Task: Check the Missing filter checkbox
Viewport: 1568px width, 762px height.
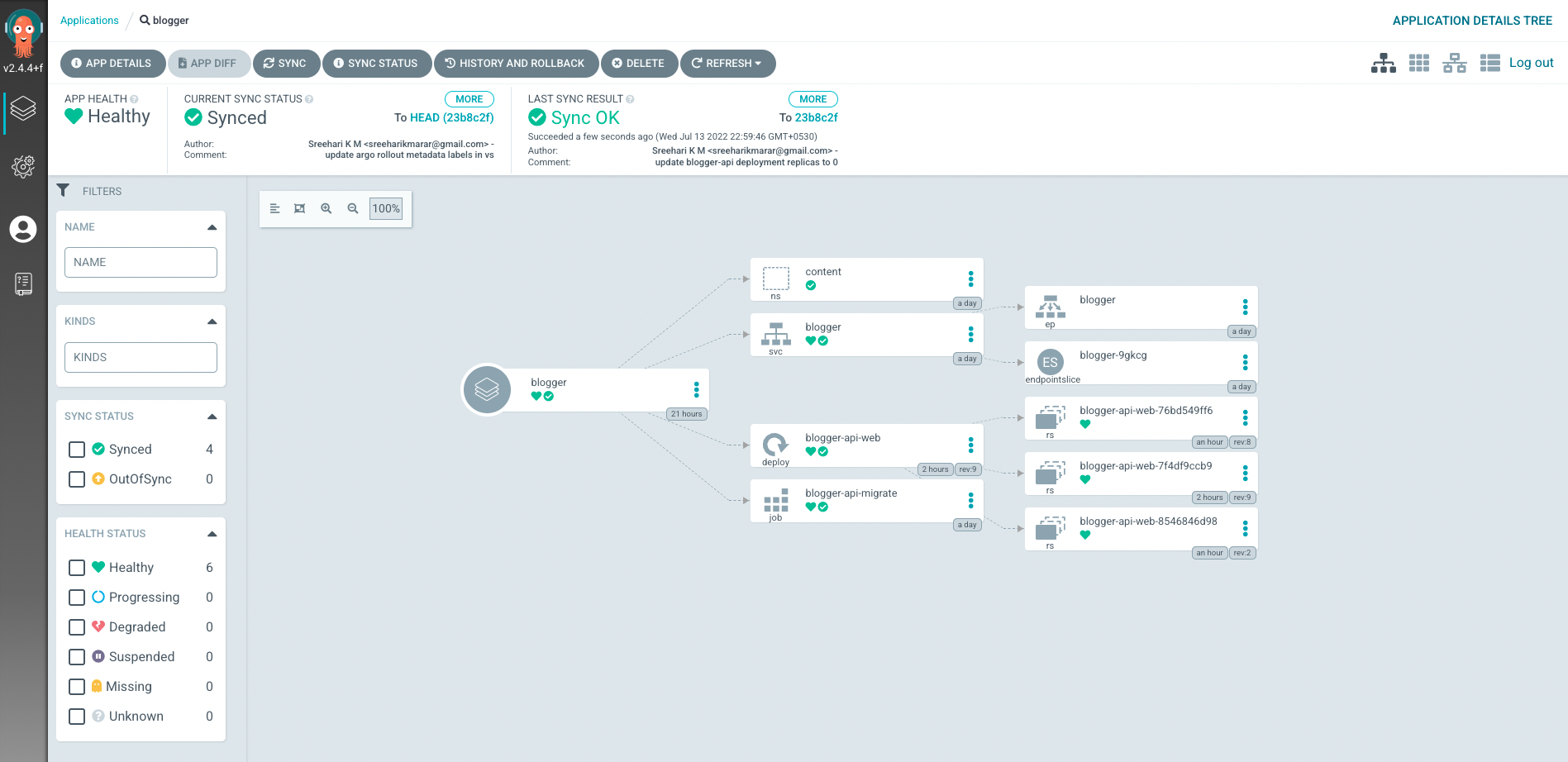Action: coord(77,687)
